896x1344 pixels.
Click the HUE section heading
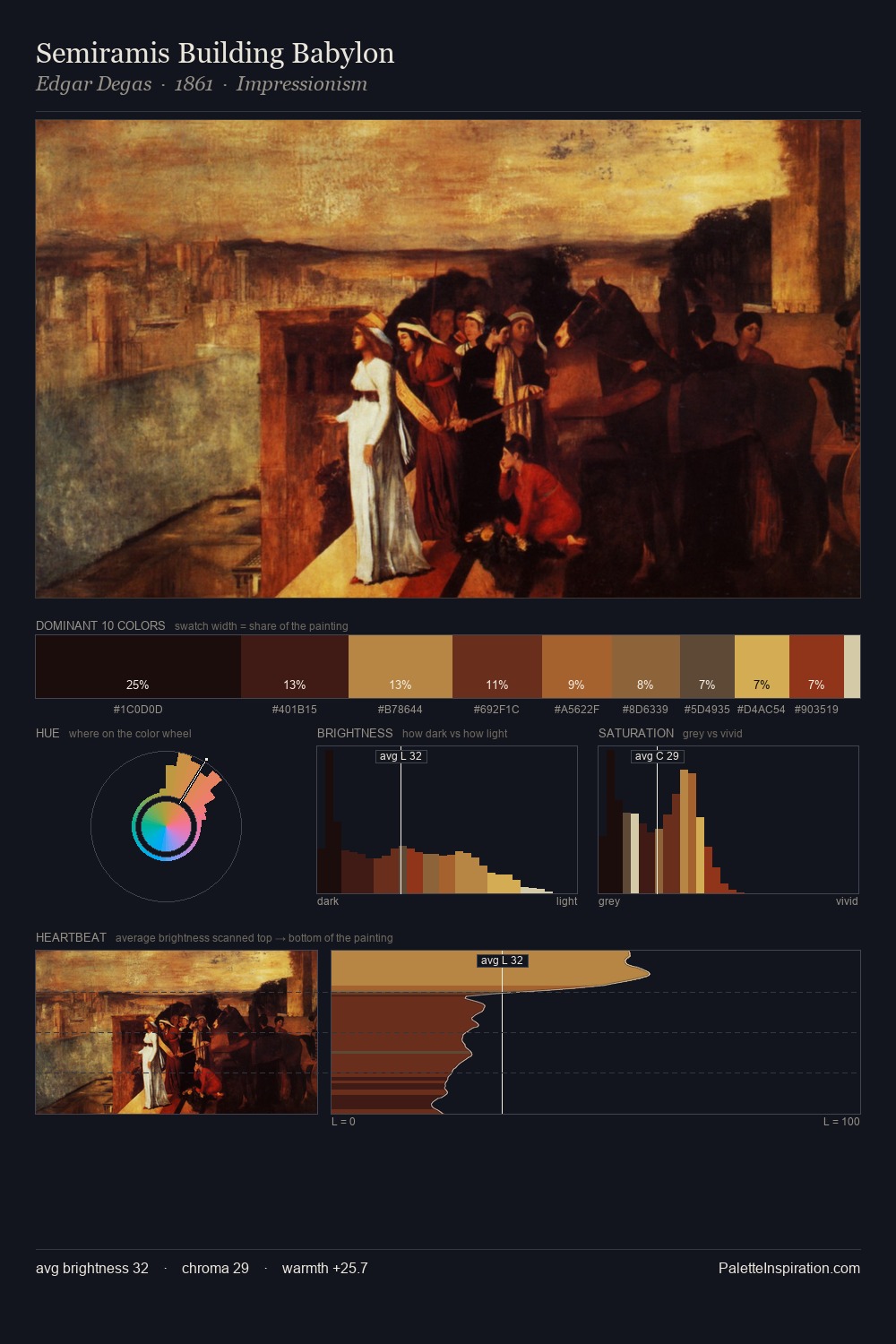47,733
